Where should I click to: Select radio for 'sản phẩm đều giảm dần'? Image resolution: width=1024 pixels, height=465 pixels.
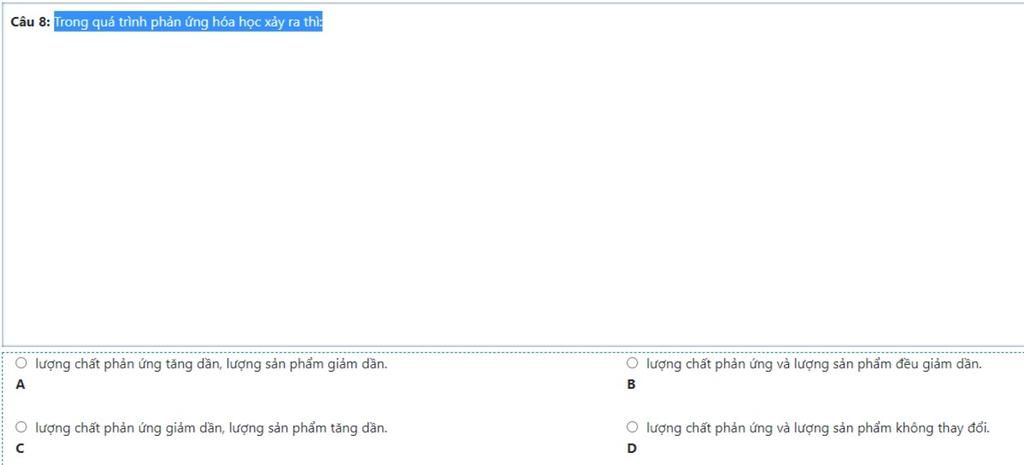[x=632, y=363]
